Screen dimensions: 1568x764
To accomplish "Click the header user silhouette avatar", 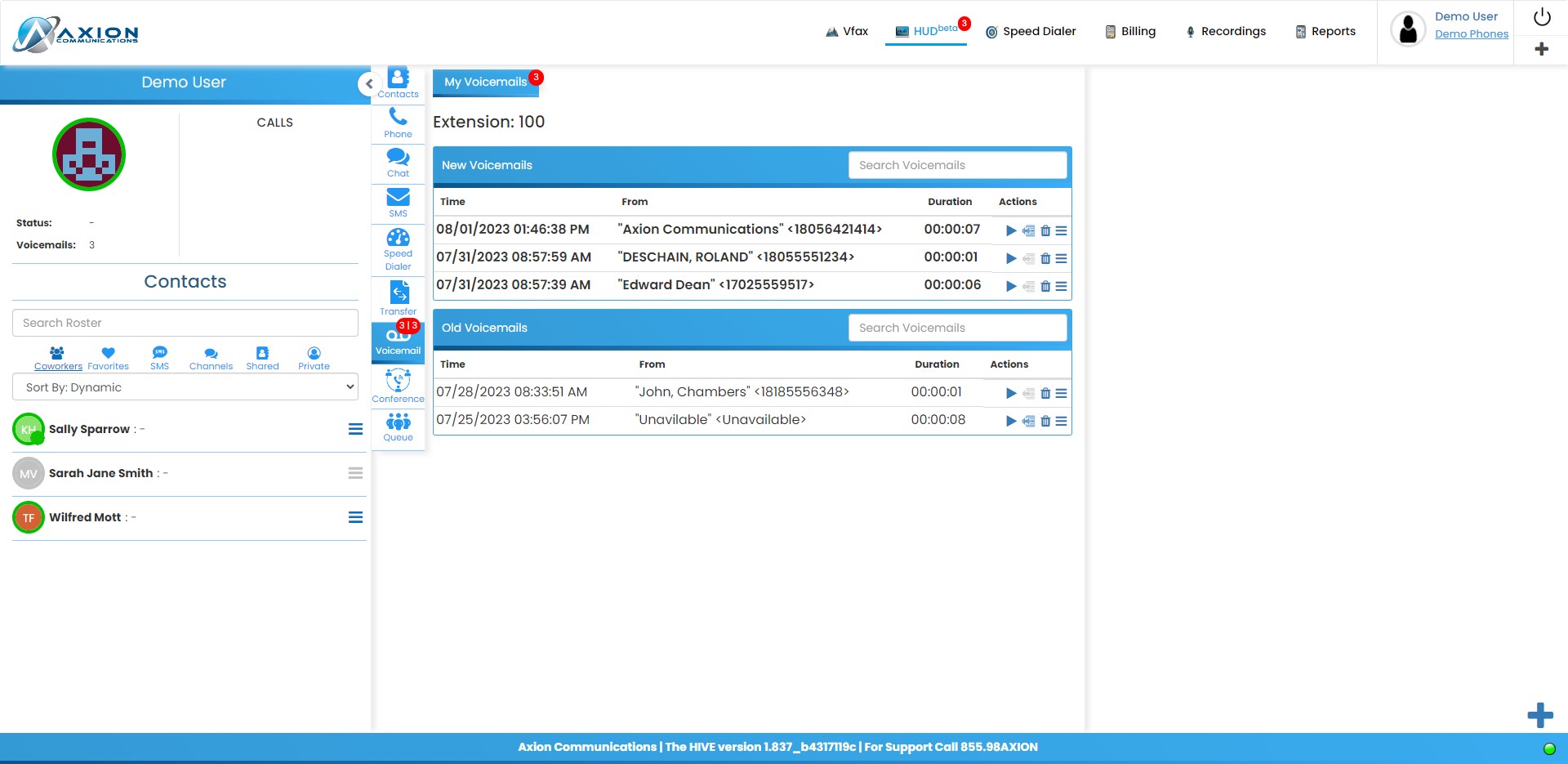I will coord(1408,29).
